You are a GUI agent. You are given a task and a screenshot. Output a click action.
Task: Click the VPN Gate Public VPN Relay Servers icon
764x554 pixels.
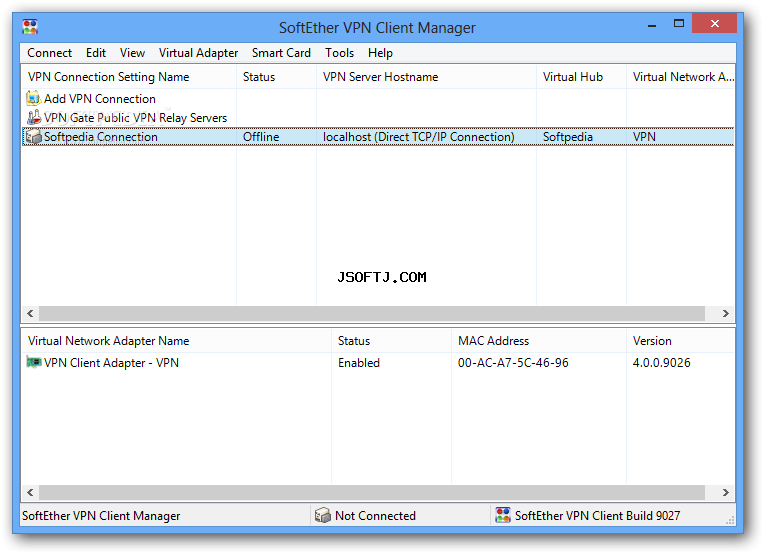33,117
